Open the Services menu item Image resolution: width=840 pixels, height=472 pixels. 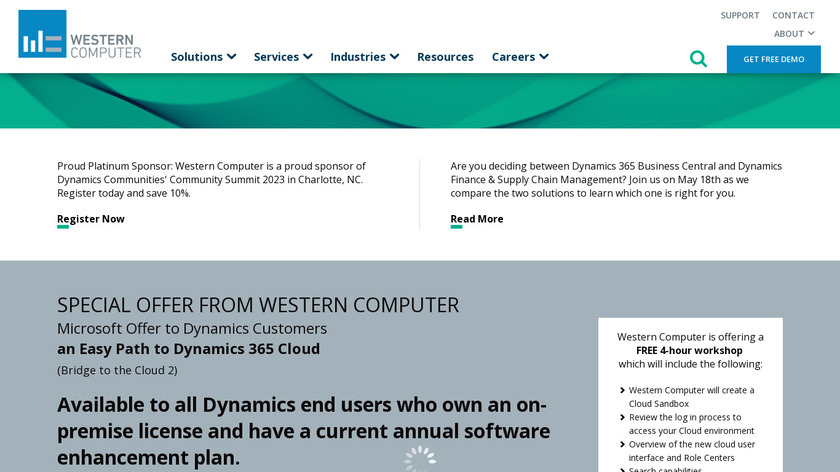point(276,57)
